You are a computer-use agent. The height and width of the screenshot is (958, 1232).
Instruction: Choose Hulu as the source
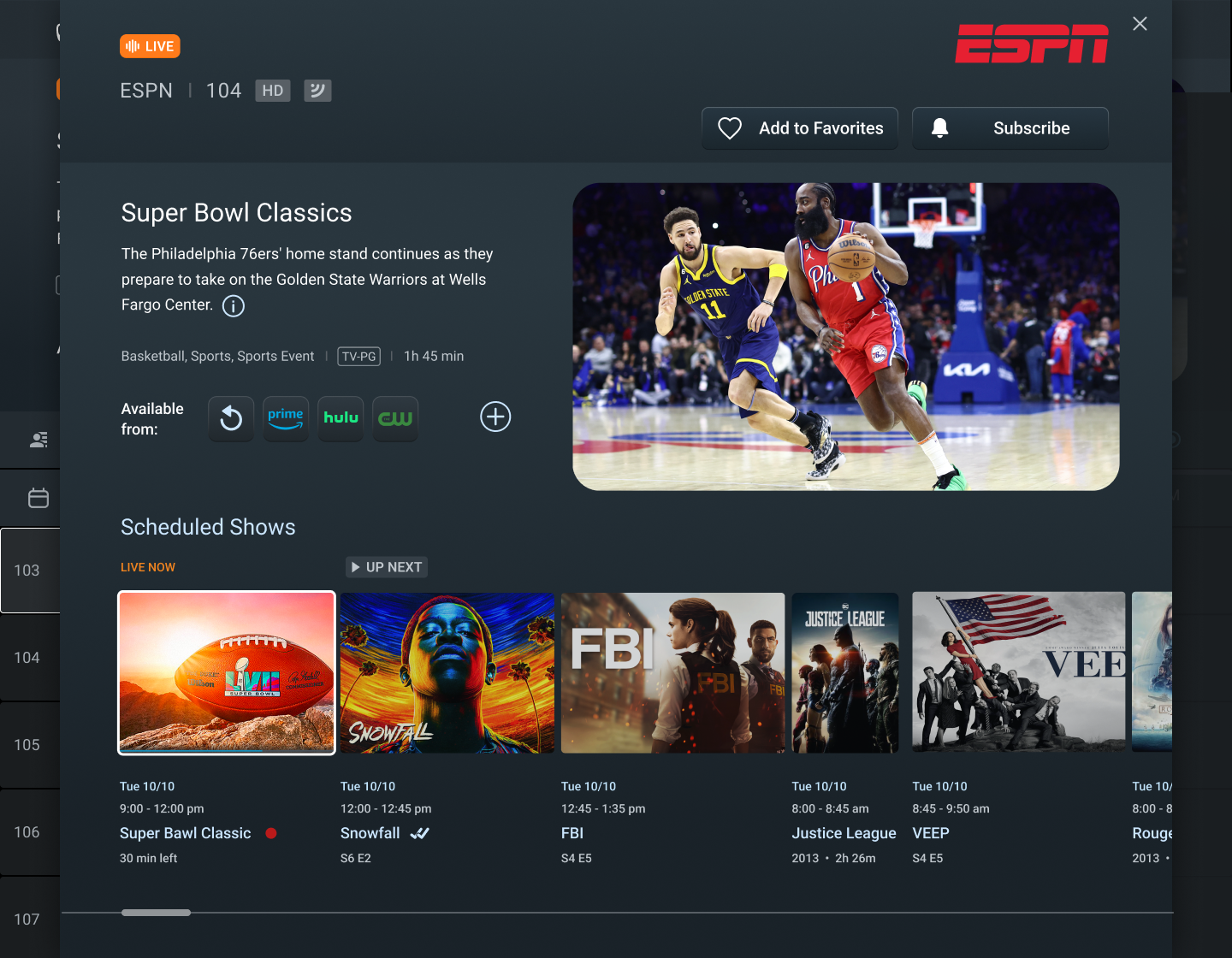coord(341,419)
